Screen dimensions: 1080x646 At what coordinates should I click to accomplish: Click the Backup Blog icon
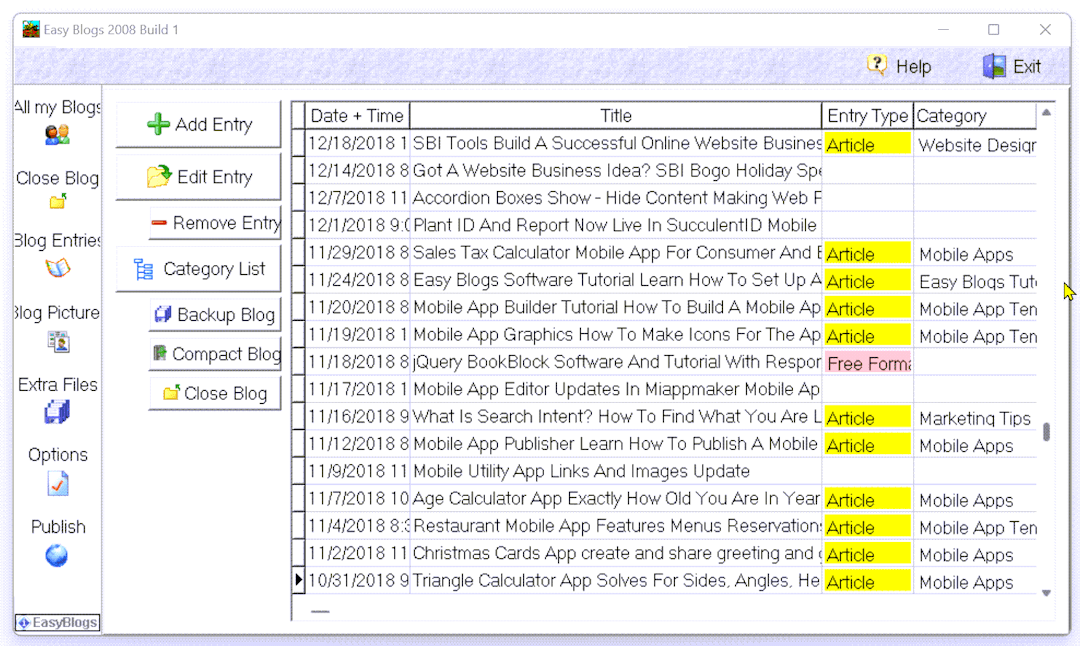pos(163,314)
